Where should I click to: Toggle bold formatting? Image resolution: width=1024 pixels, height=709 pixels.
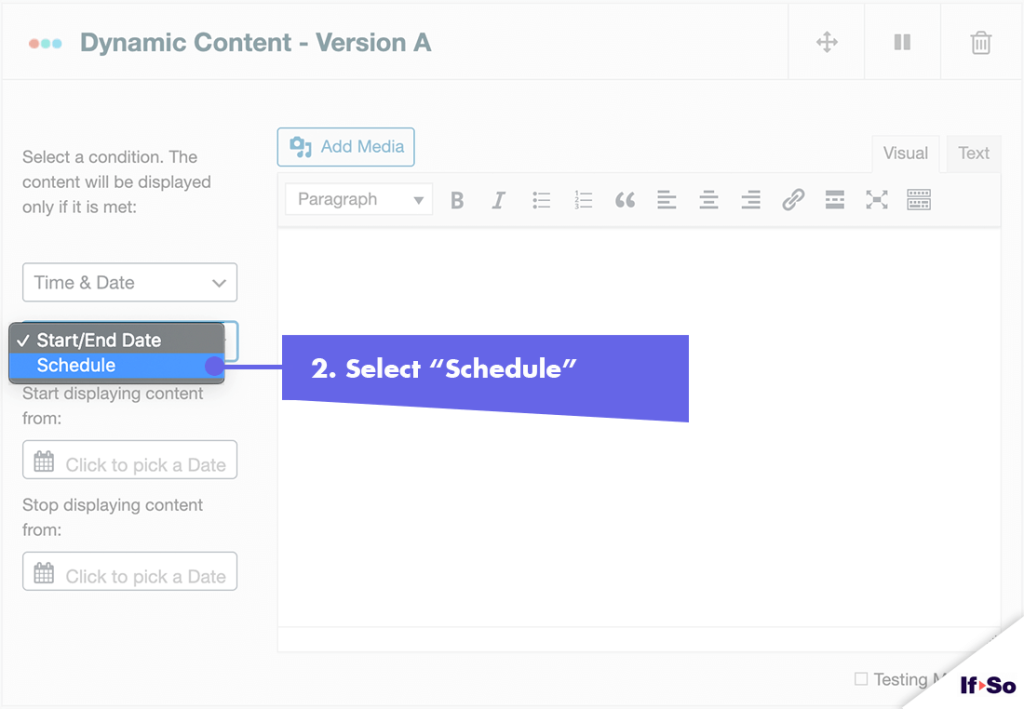(x=457, y=200)
